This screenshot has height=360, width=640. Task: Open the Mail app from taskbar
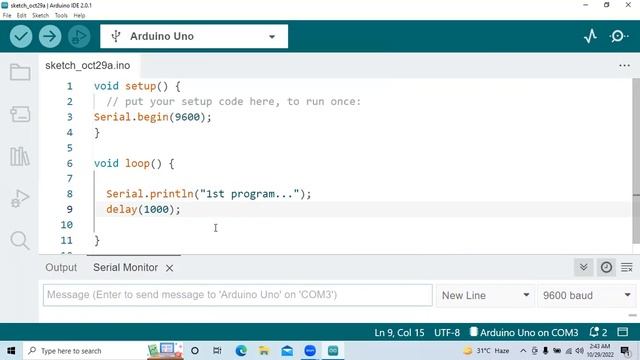click(287, 351)
